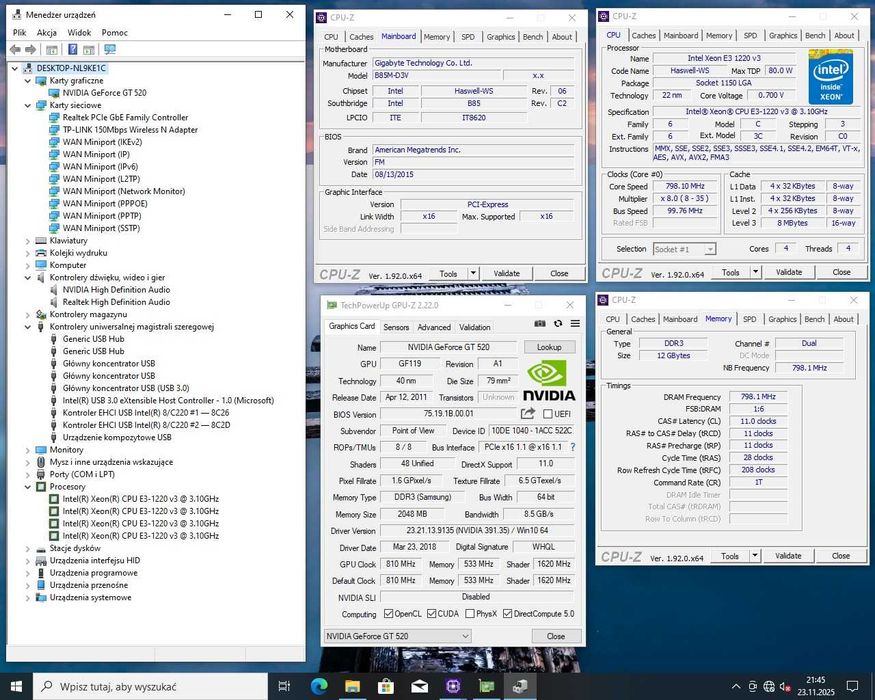Click the GPU-Z screenshot camera icon

[540, 324]
